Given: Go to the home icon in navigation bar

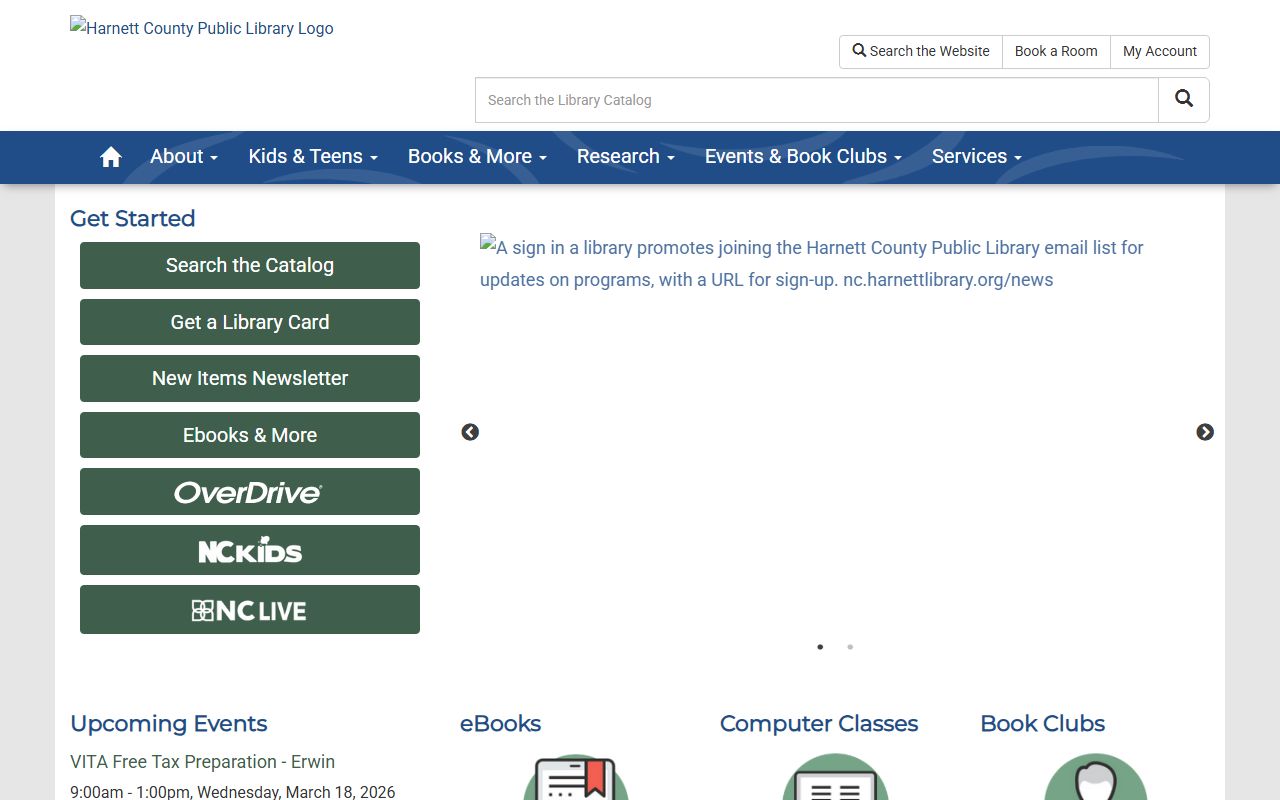Looking at the screenshot, I should pyautogui.click(x=111, y=157).
